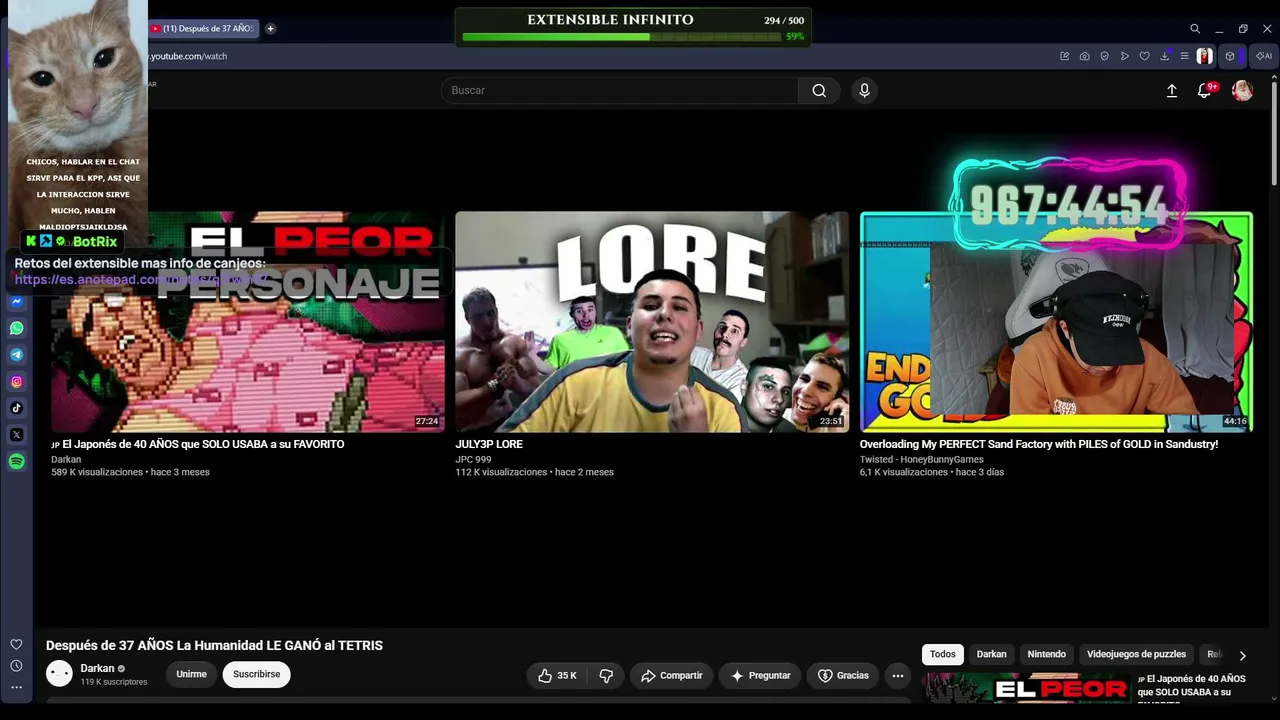Click the edit-page pencil icon in address bar
The image size is (1280, 720).
click(x=1064, y=56)
